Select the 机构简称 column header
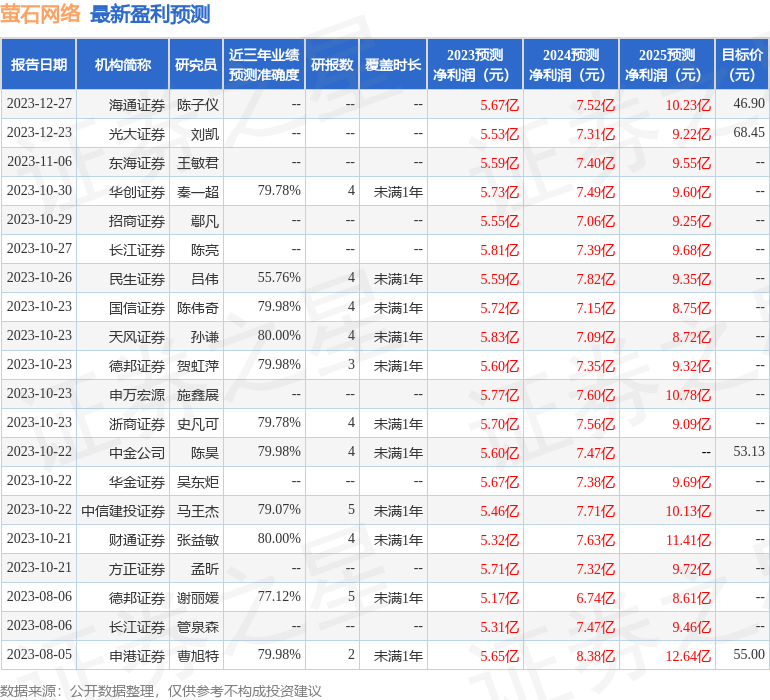Viewport: 770px width, 700px height. 123,64
